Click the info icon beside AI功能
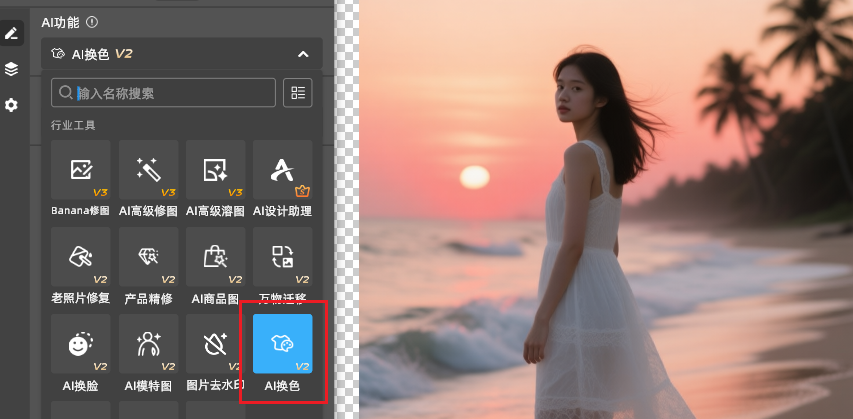 click(x=93, y=21)
